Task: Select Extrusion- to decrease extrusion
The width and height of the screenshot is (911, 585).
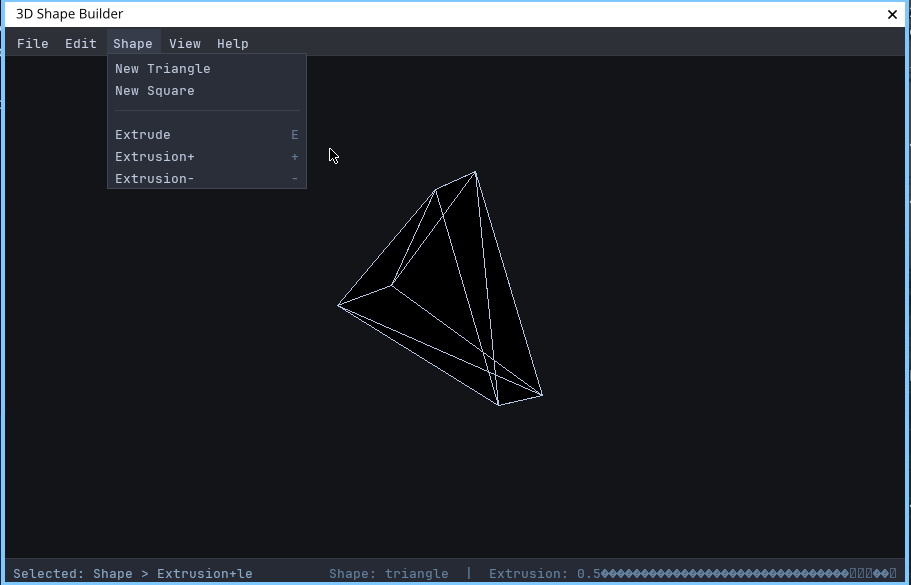Action: [207, 178]
